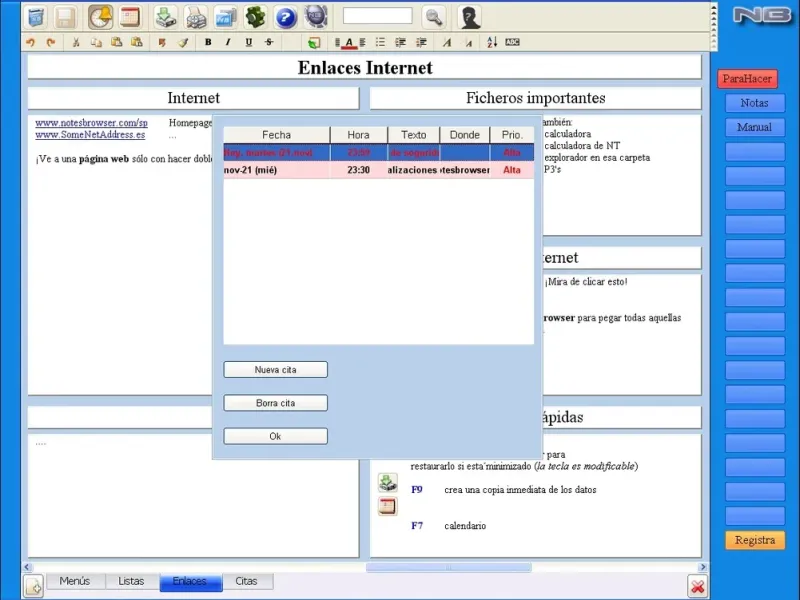The width and height of the screenshot is (800, 600).
Task: Click the Prio. column header
Action: [x=512, y=135]
